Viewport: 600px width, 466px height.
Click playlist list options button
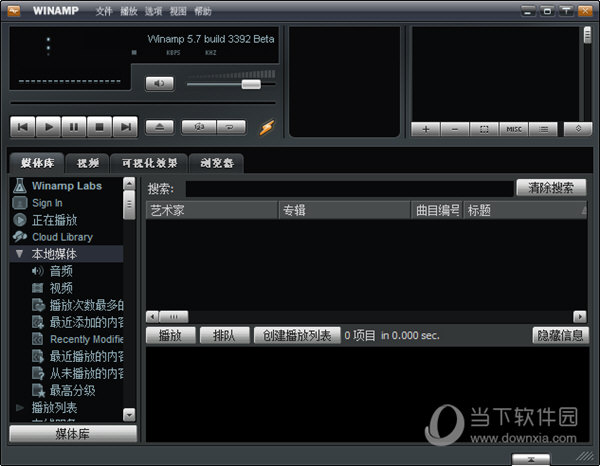click(543, 129)
